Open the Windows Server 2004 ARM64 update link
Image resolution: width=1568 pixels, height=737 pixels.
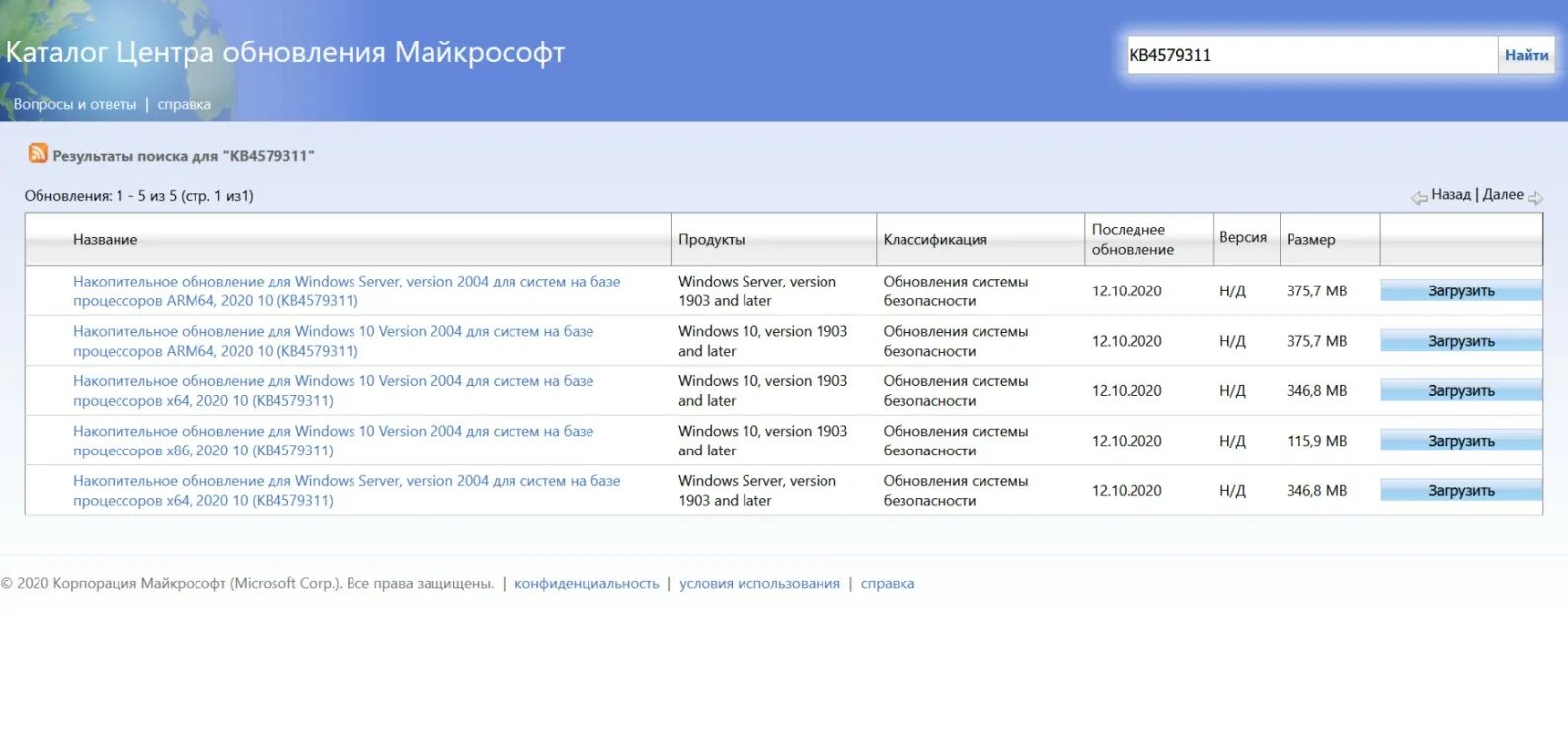pos(347,290)
